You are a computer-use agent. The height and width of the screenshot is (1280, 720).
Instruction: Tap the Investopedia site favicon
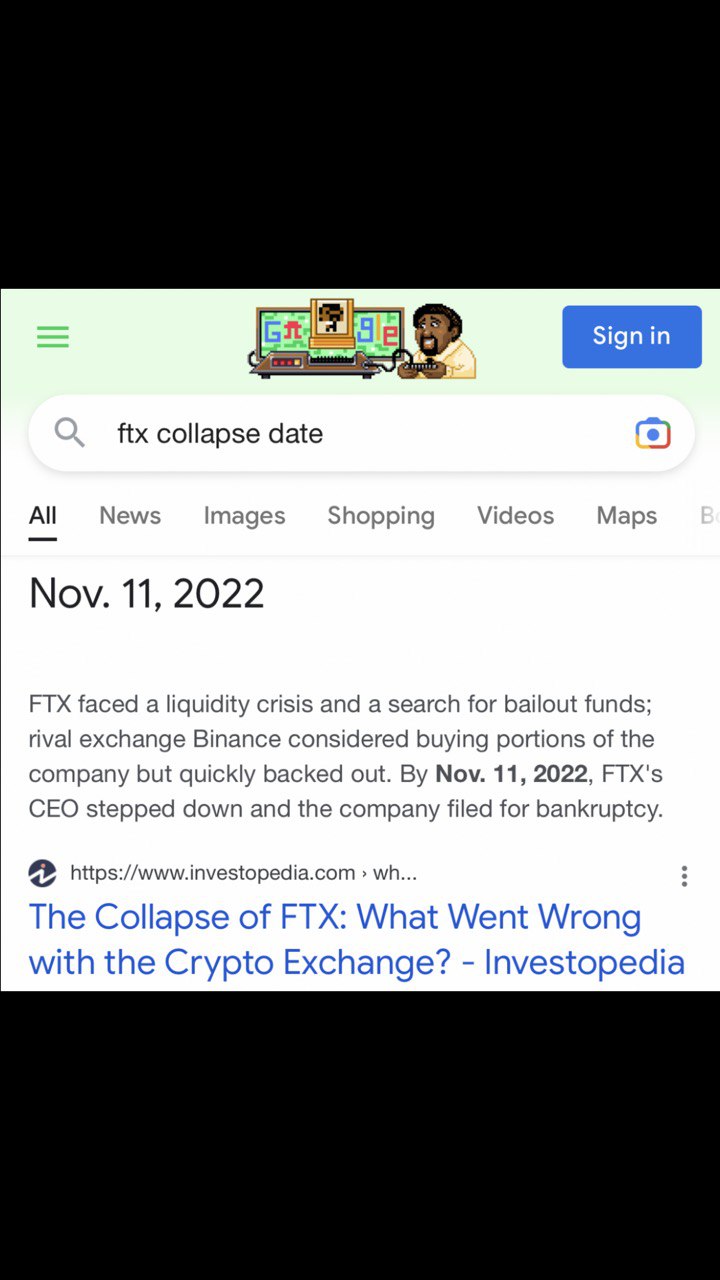(42, 873)
